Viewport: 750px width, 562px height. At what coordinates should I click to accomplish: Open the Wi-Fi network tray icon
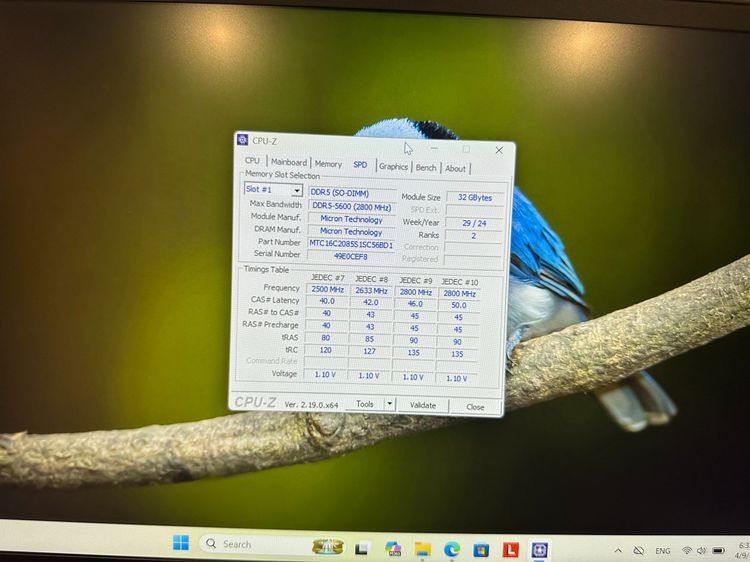(687, 551)
